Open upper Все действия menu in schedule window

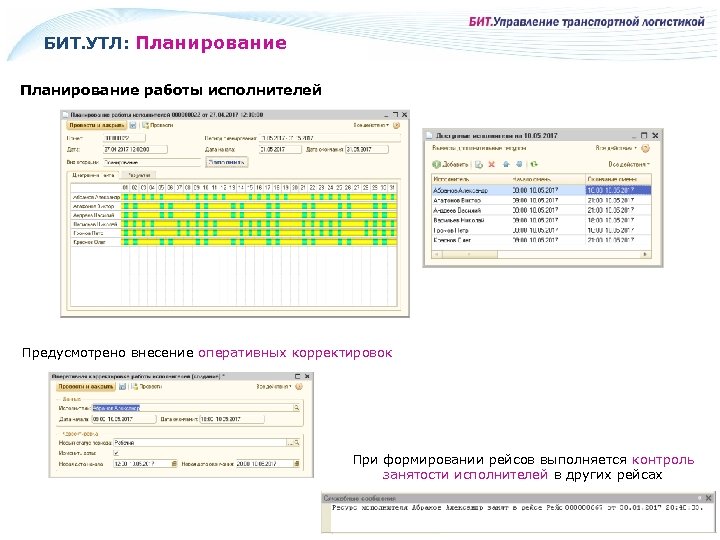[x=616, y=148]
